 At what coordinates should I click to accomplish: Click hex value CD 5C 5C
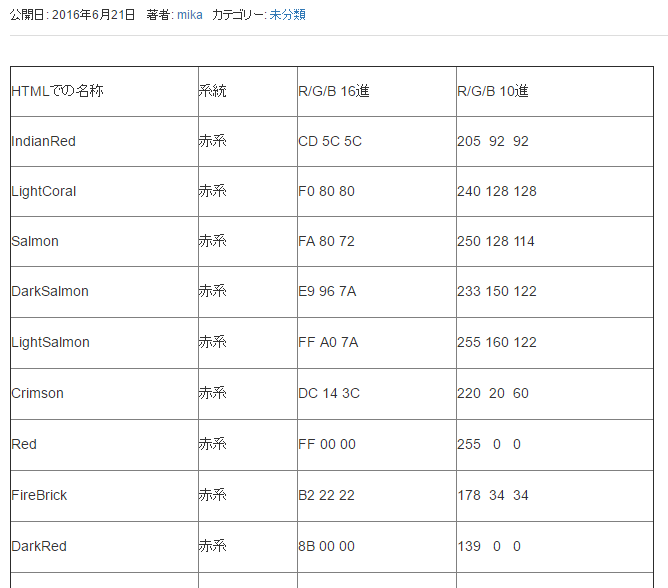330,141
